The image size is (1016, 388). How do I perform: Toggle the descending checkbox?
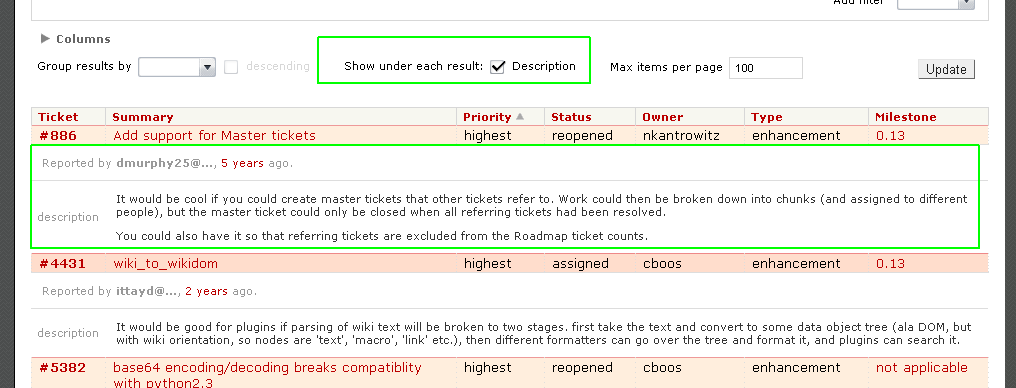[231, 67]
